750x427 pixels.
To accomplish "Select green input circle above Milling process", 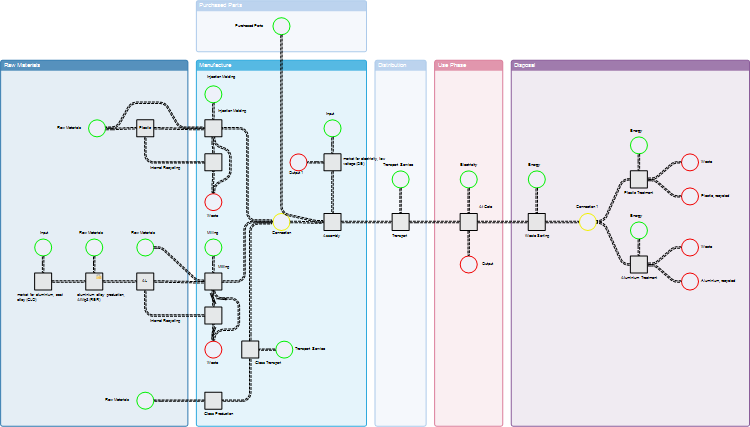I will click(213, 247).
